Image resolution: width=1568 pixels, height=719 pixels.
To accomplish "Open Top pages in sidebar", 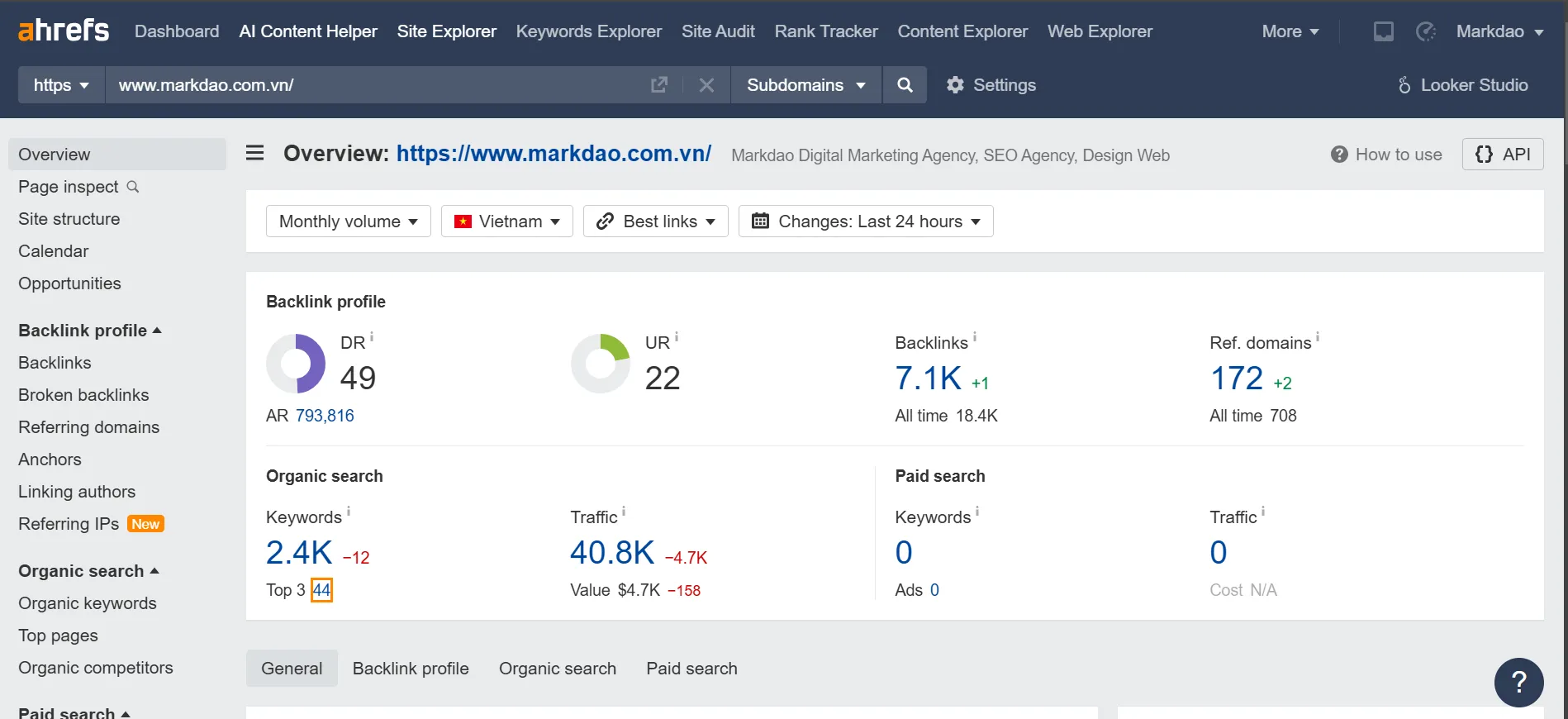I will point(58,636).
